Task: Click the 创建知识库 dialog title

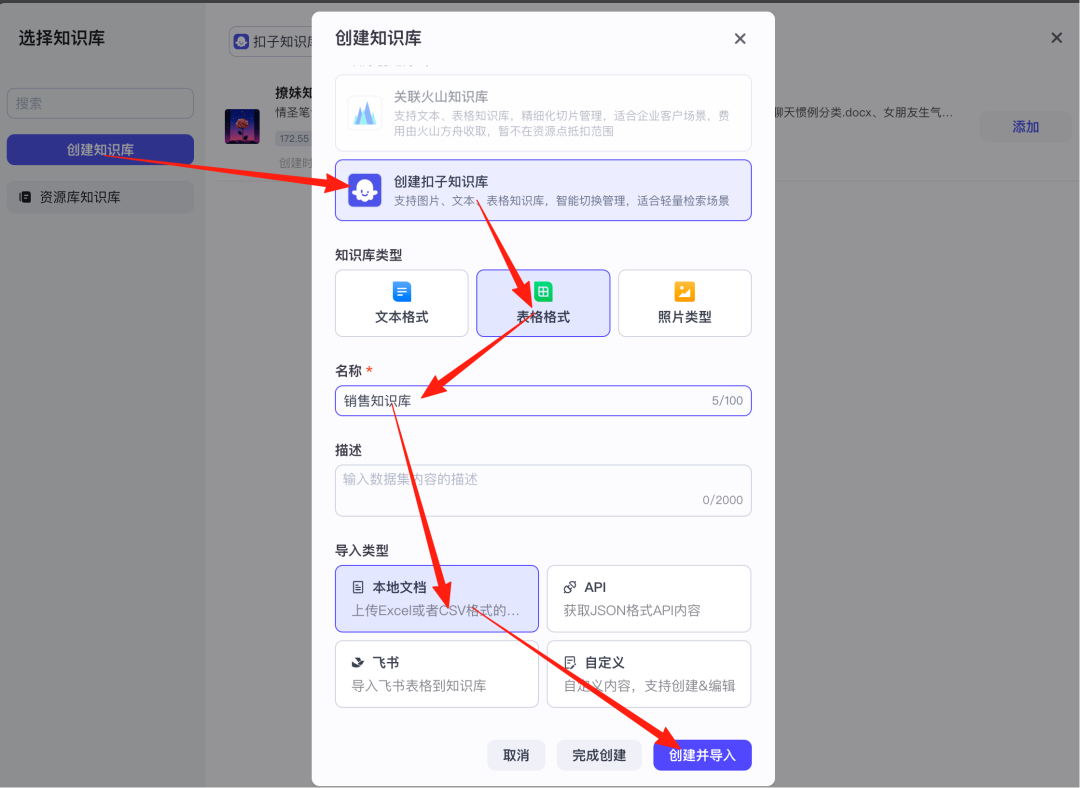Action: [x=378, y=39]
